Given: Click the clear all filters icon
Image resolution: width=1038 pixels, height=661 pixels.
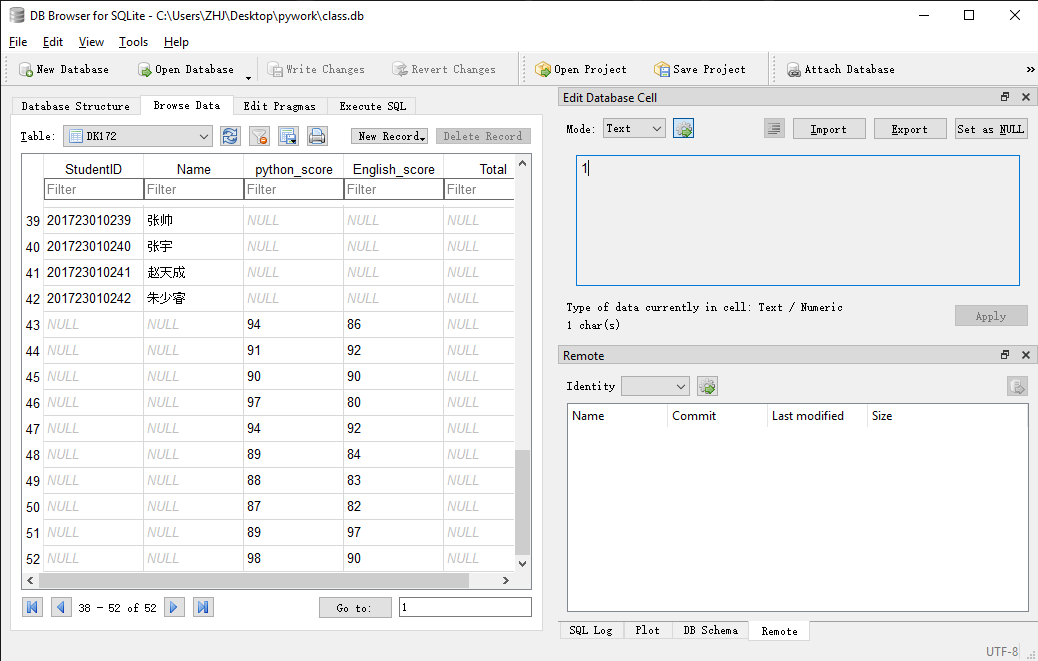Looking at the screenshot, I should coord(260,136).
